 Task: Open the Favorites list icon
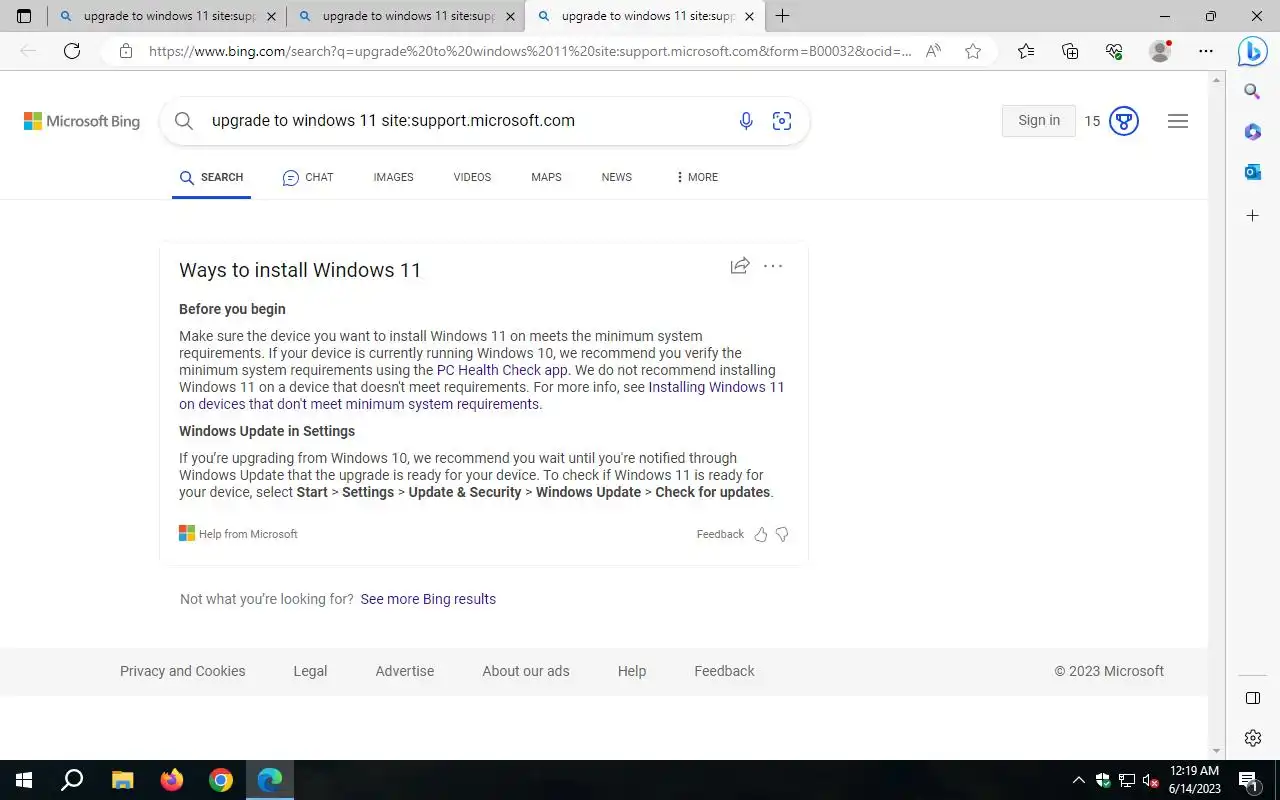pos(1026,51)
